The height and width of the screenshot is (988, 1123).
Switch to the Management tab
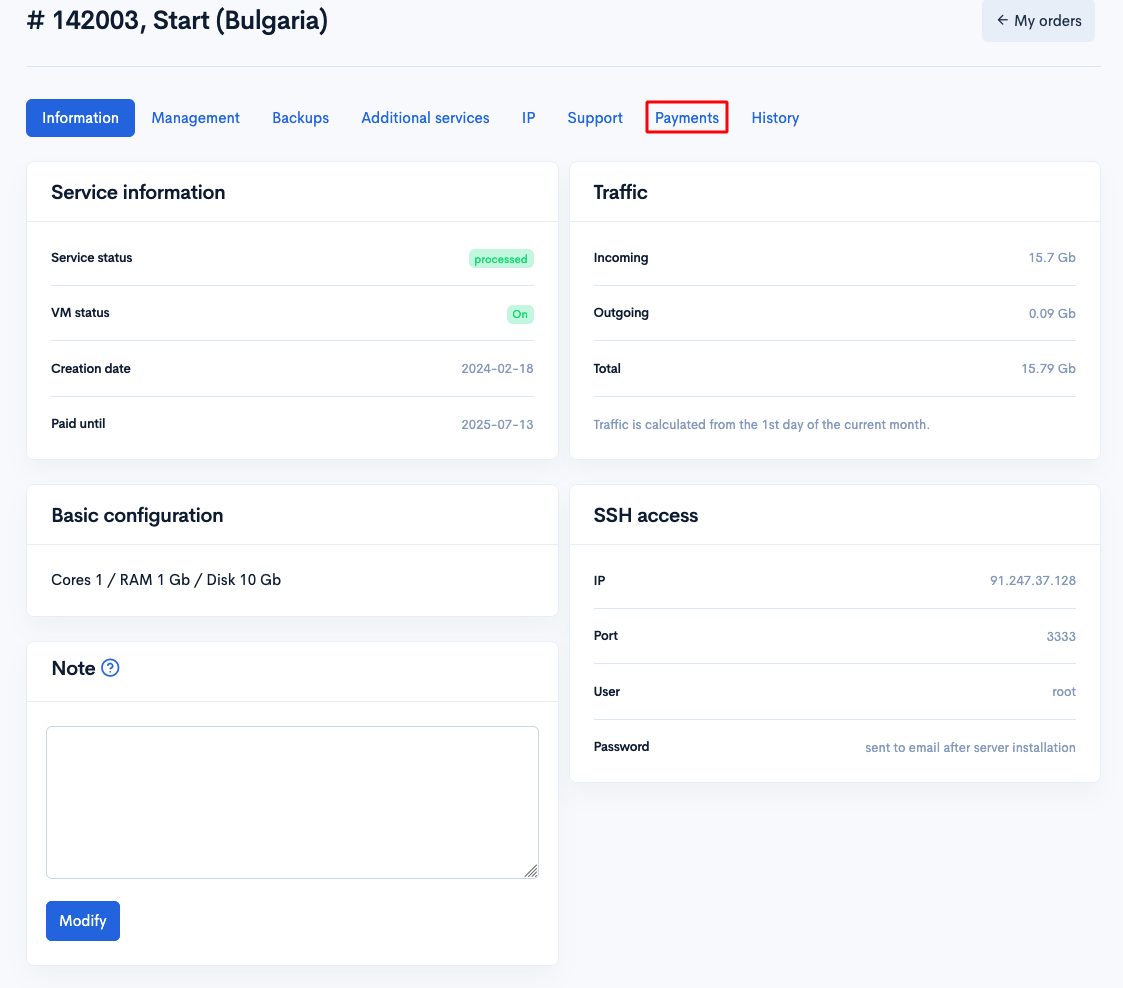[x=196, y=118]
